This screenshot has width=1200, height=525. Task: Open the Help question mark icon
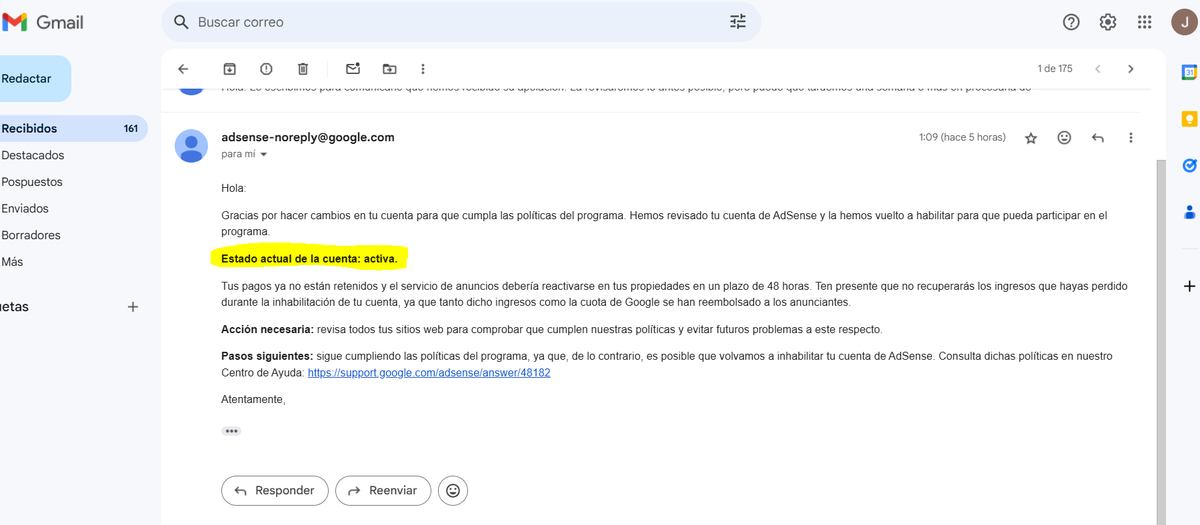(x=1071, y=22)
